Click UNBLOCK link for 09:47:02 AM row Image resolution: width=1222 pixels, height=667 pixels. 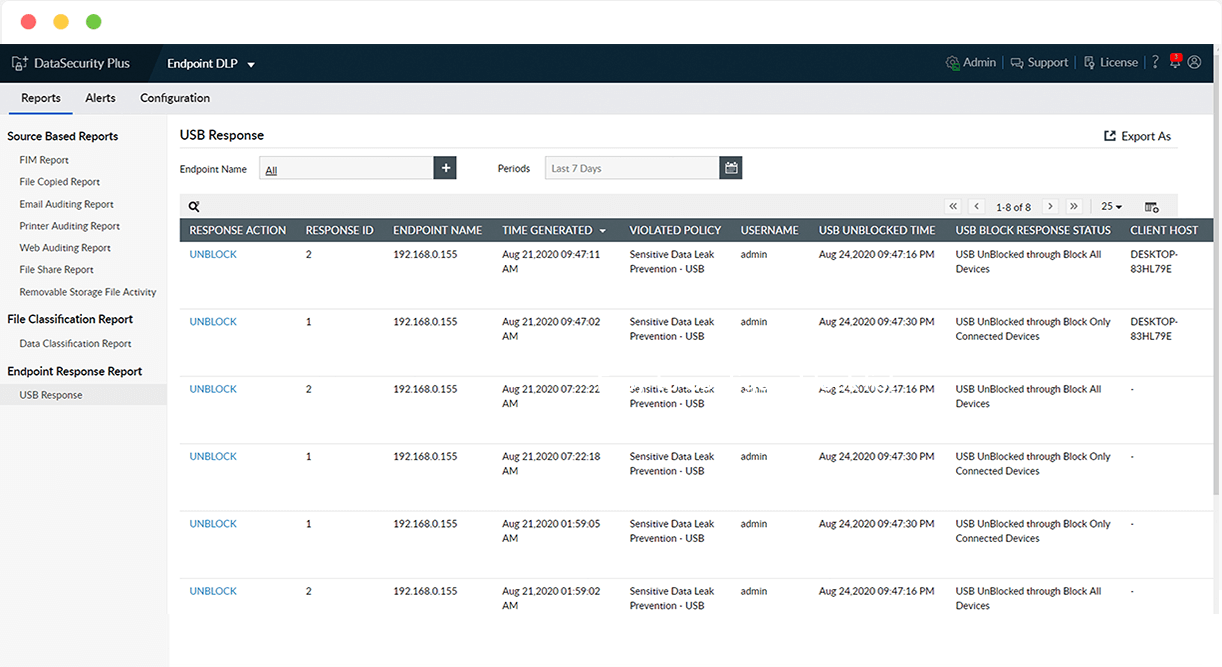pos(213,322)
